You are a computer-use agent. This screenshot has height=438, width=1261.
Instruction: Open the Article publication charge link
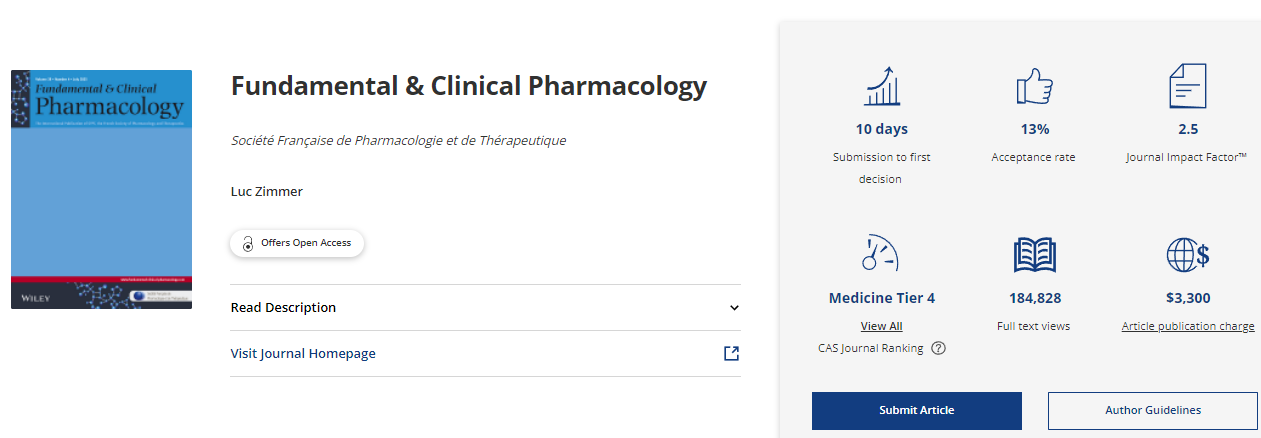[1187, 326]
